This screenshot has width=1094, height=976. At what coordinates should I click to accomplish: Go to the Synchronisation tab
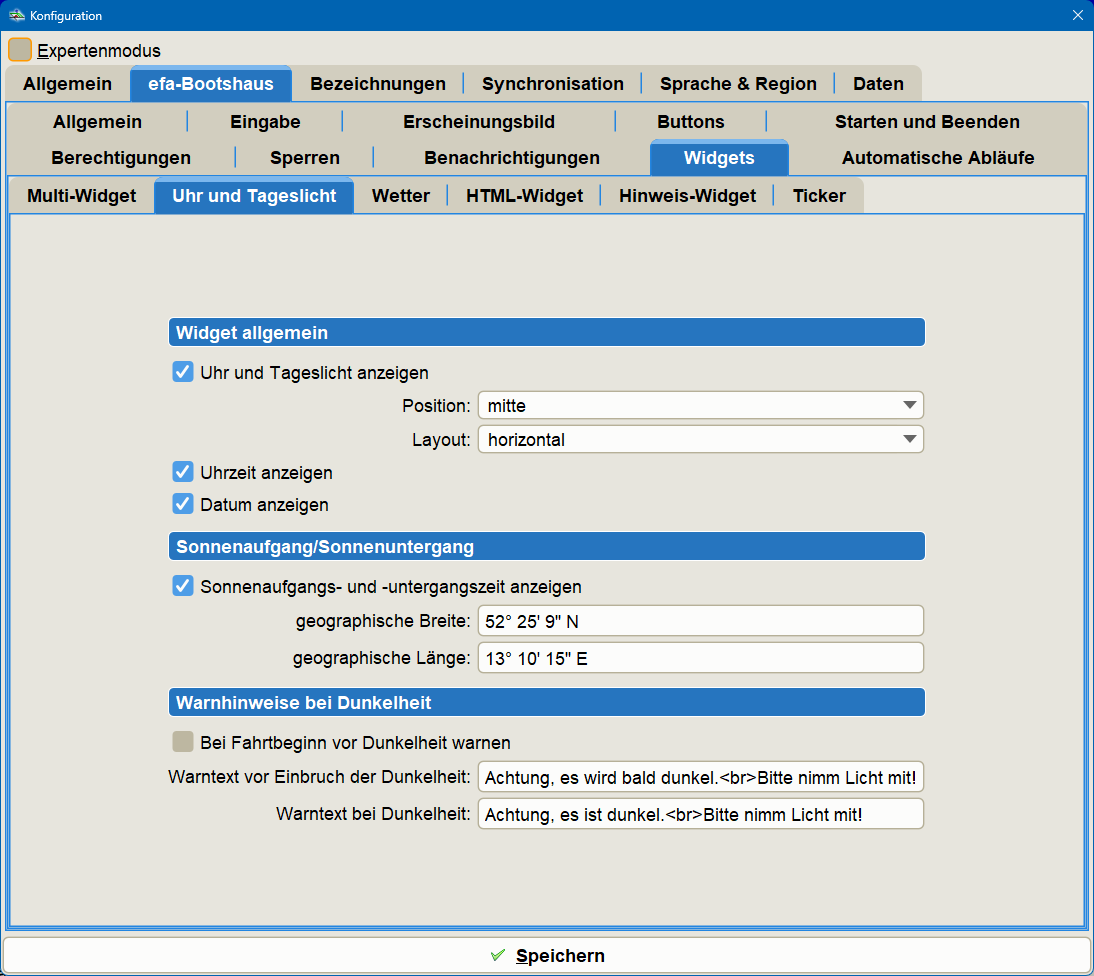tap(552, 84)
